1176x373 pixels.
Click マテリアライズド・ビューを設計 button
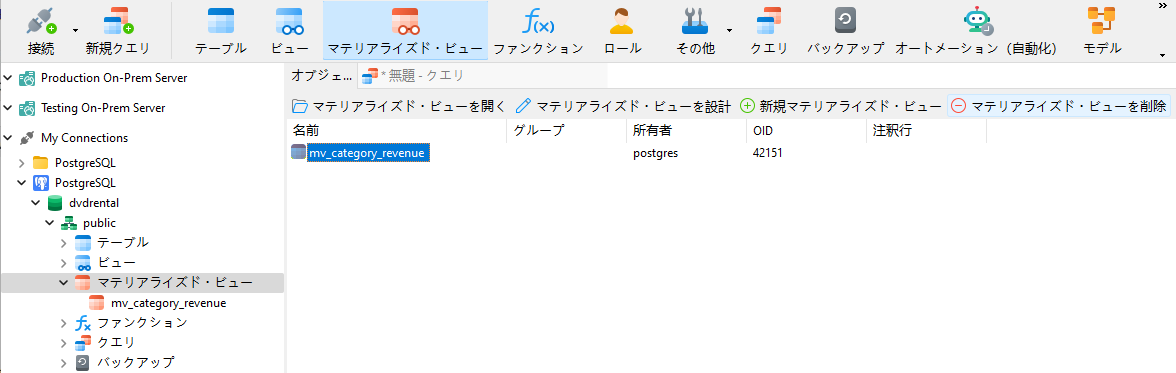click(x=623, y=106)
